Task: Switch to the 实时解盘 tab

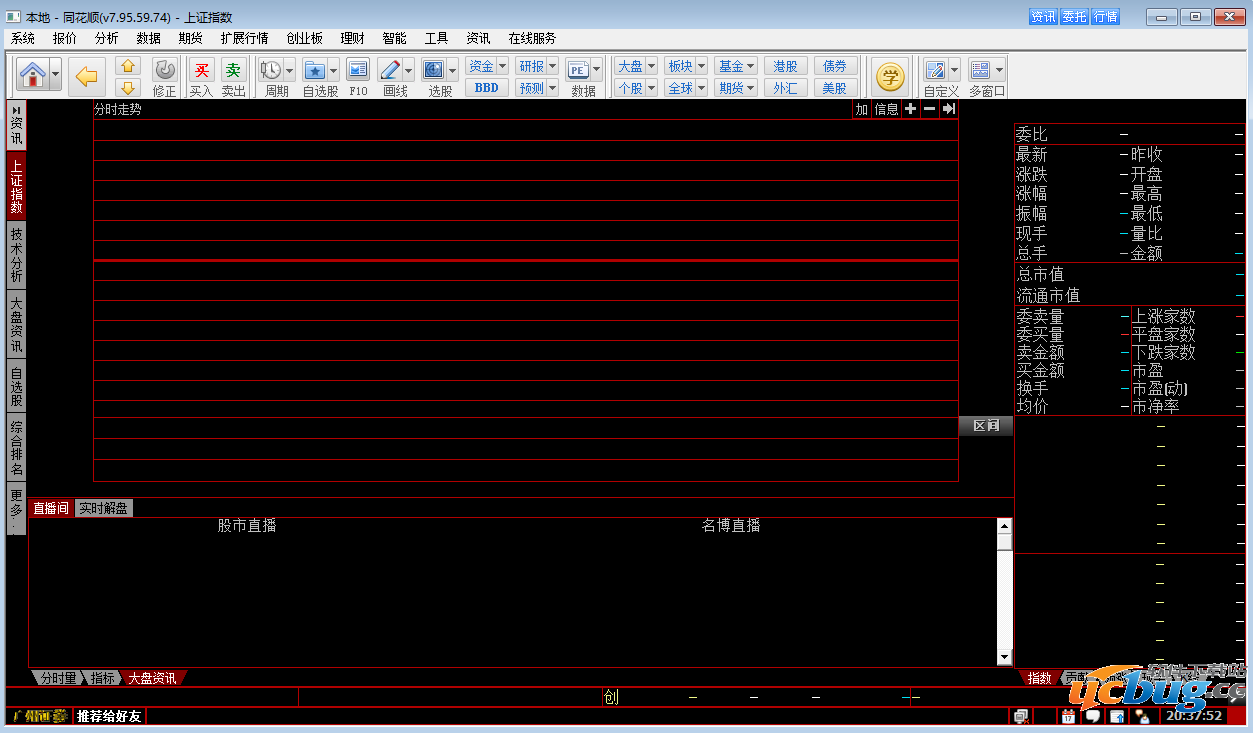Action: tap(103, 508)
